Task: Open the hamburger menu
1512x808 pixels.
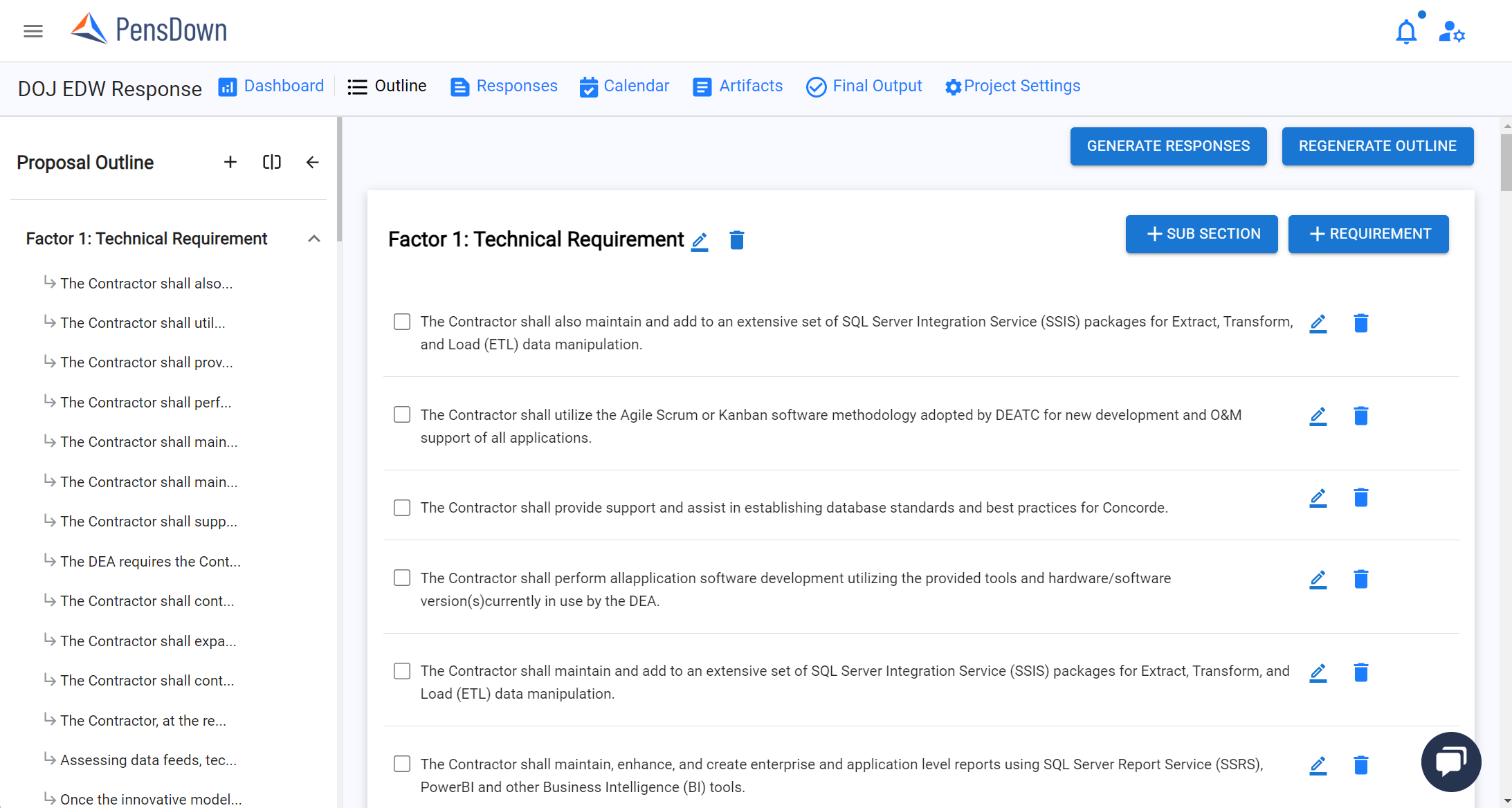Action: pyautogui.click(x=33, y=31)
